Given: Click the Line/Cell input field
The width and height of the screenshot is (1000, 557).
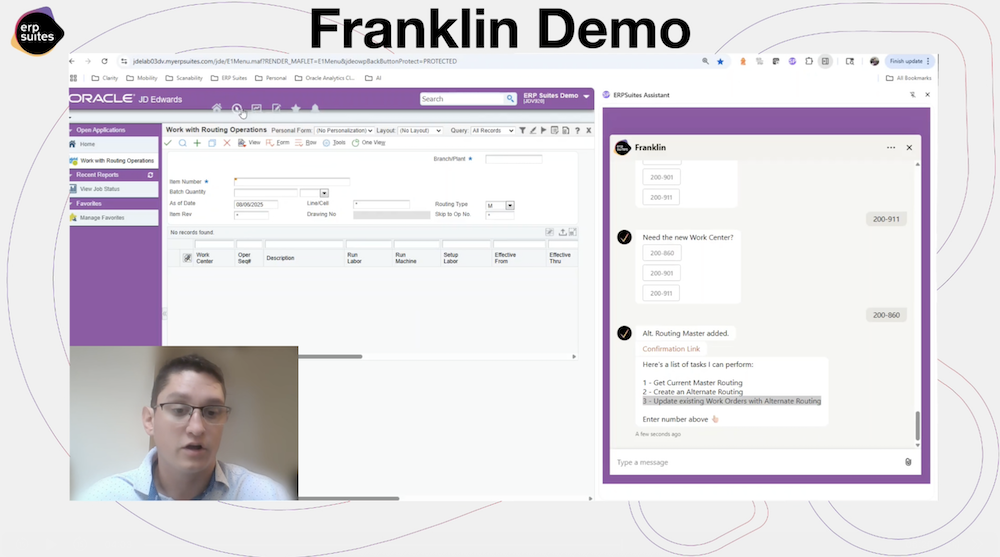Looking at the screenshot, I should tap(381, 204).
